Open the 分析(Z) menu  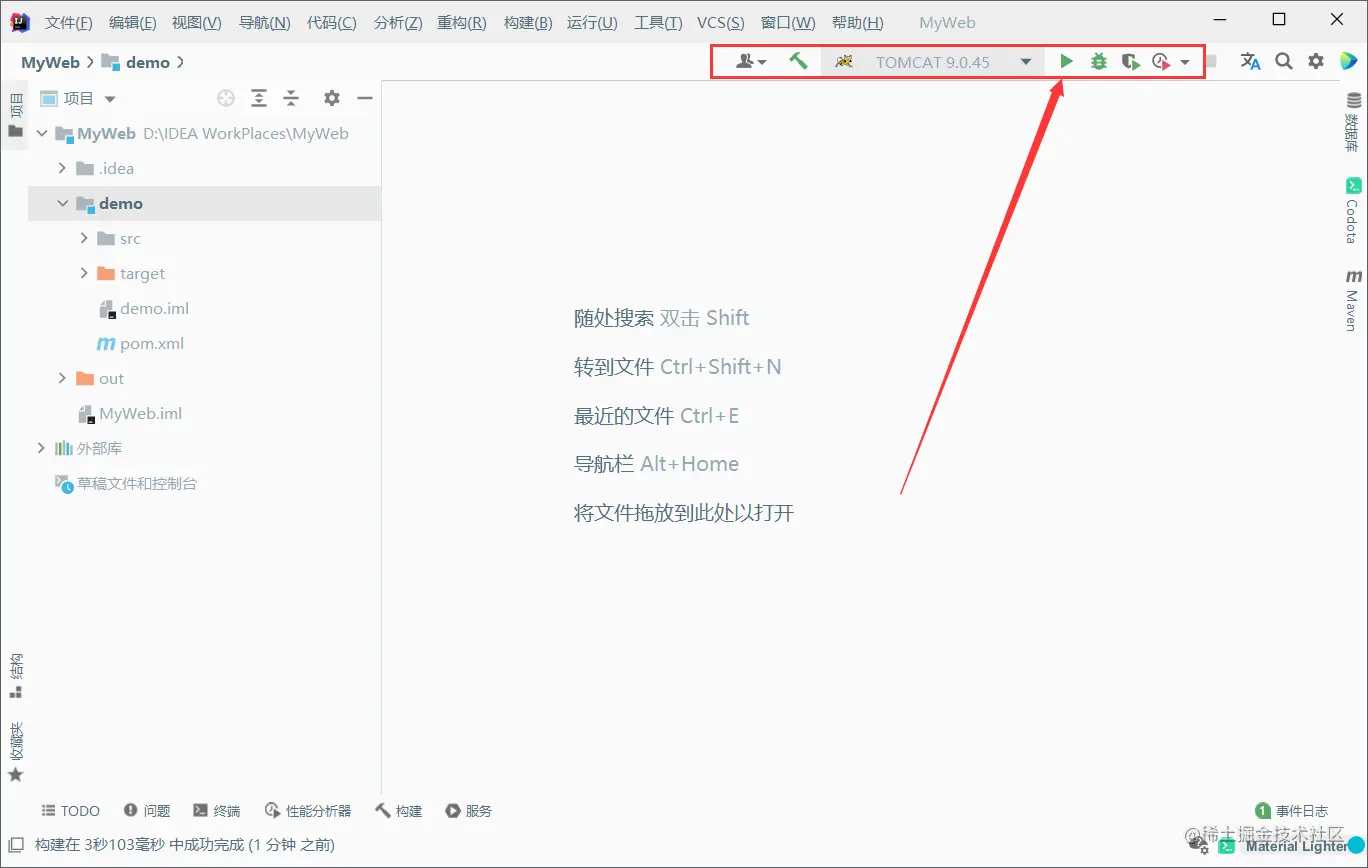click(397, 22)
